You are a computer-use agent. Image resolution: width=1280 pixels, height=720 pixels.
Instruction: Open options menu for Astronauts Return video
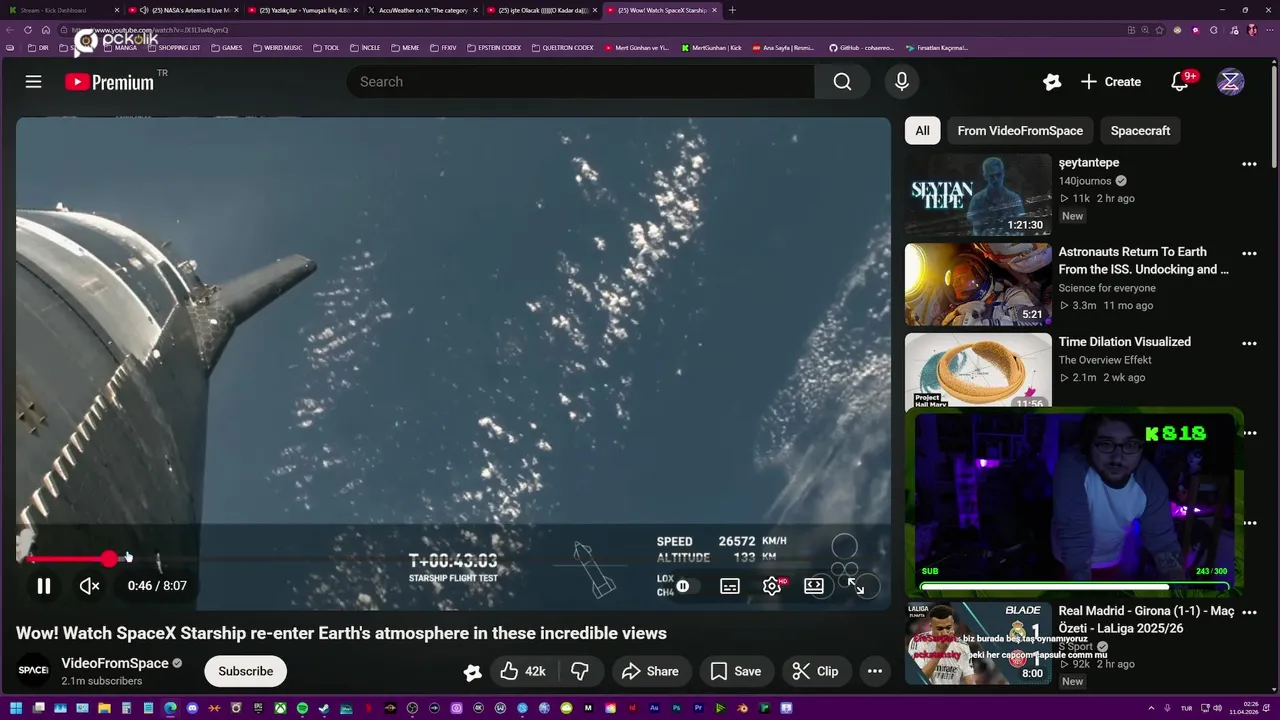click(x=1249, y=254)
